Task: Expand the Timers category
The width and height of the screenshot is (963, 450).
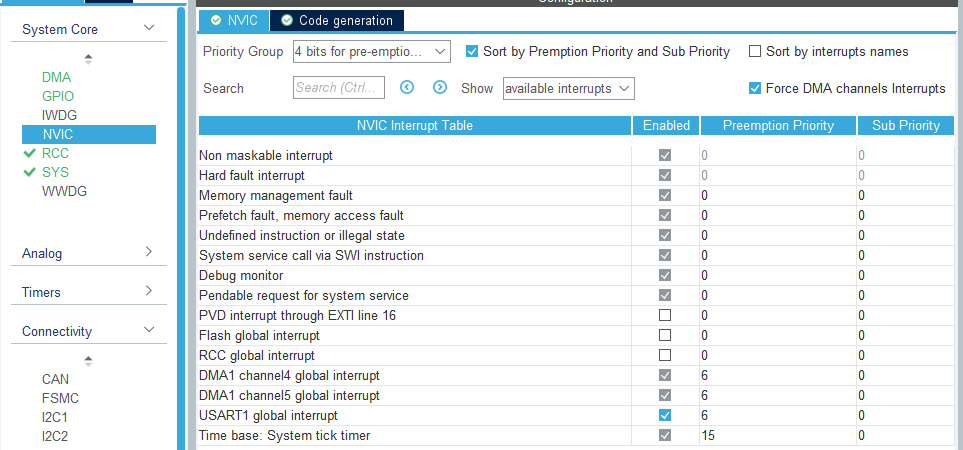Action: point(149,292)
